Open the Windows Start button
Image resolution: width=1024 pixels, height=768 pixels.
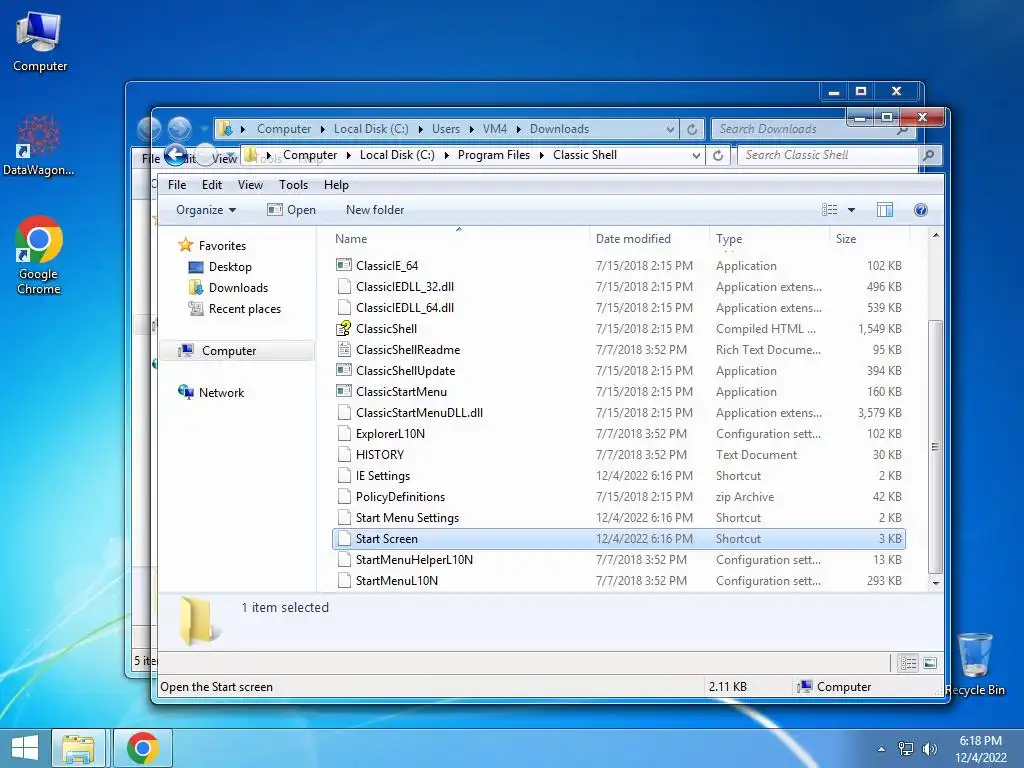coord(25,748)
